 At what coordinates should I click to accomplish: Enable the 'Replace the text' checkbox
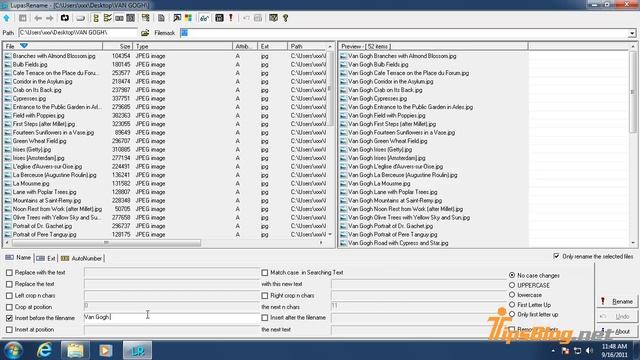click(9, 284)
